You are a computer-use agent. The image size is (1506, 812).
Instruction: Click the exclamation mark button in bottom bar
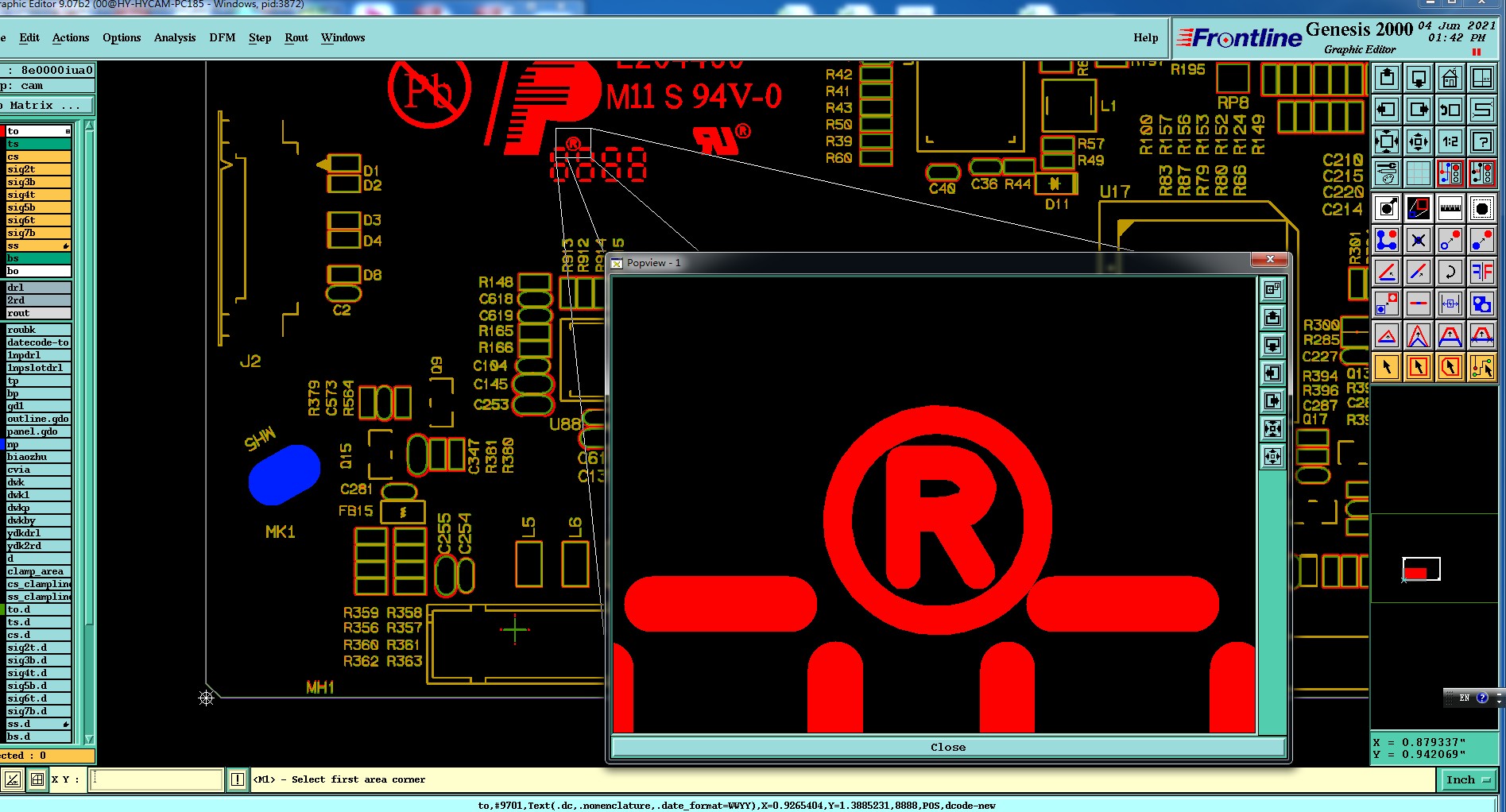[x=238, y=779]
